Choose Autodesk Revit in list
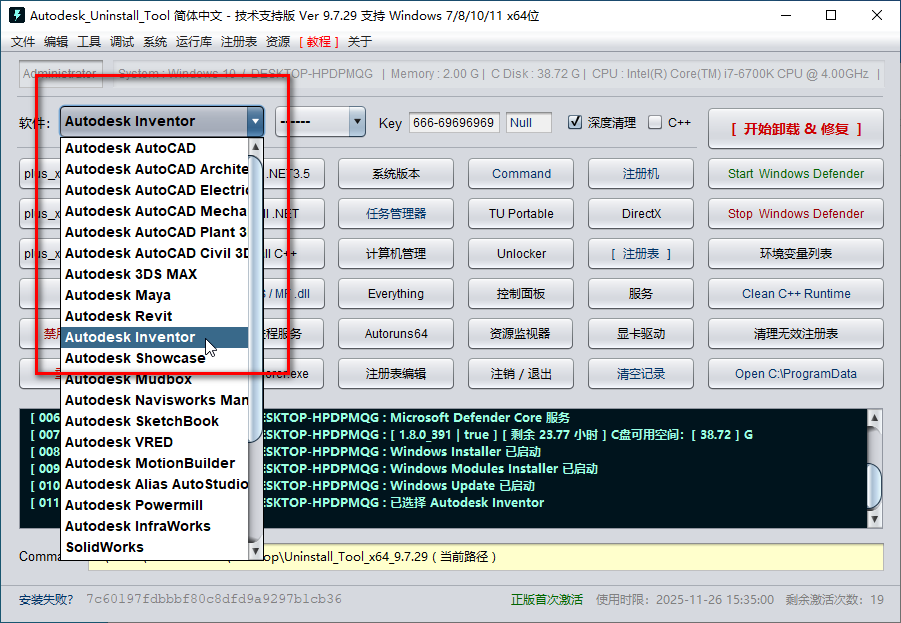 pos(154,316)
